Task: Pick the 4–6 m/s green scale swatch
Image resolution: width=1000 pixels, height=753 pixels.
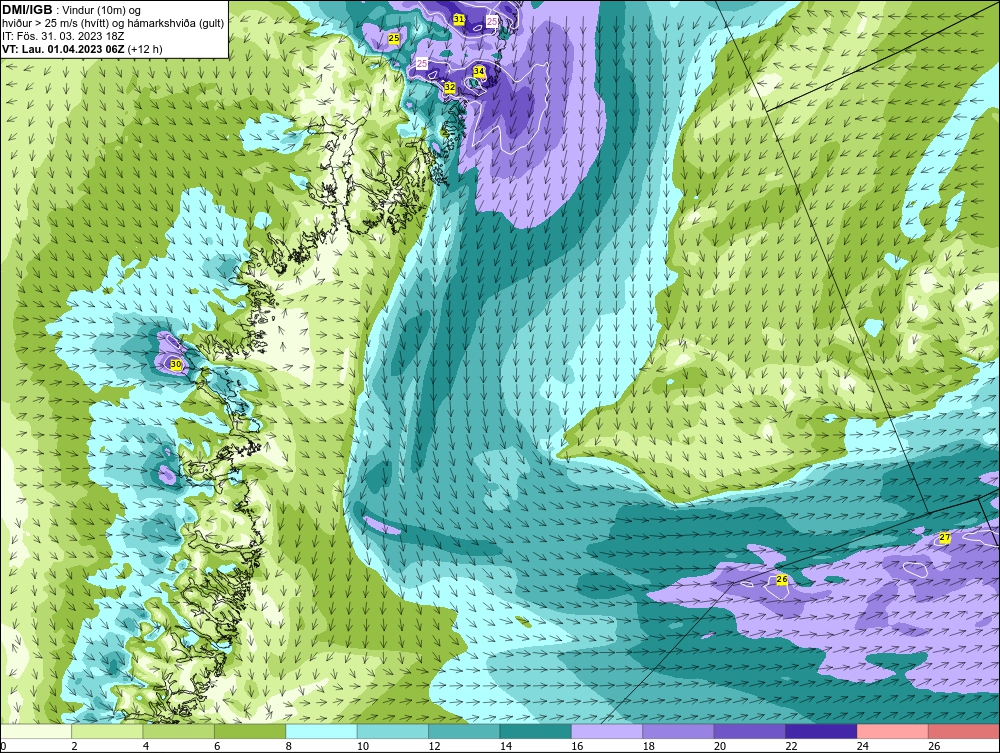Action: click(x=179, y=731)
